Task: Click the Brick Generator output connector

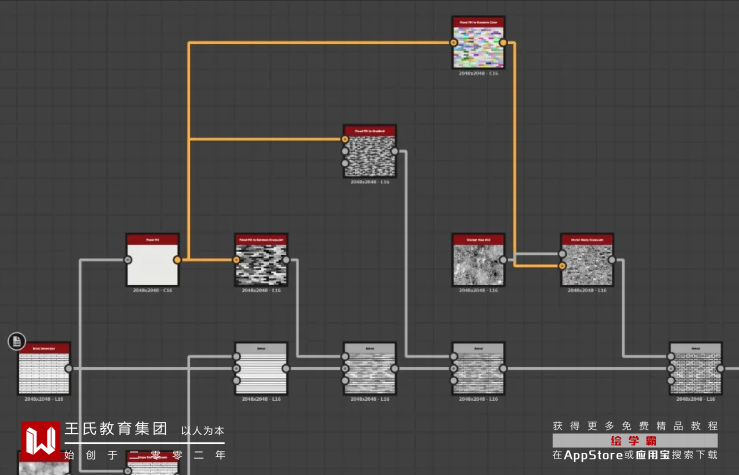Action: (69, 369)
